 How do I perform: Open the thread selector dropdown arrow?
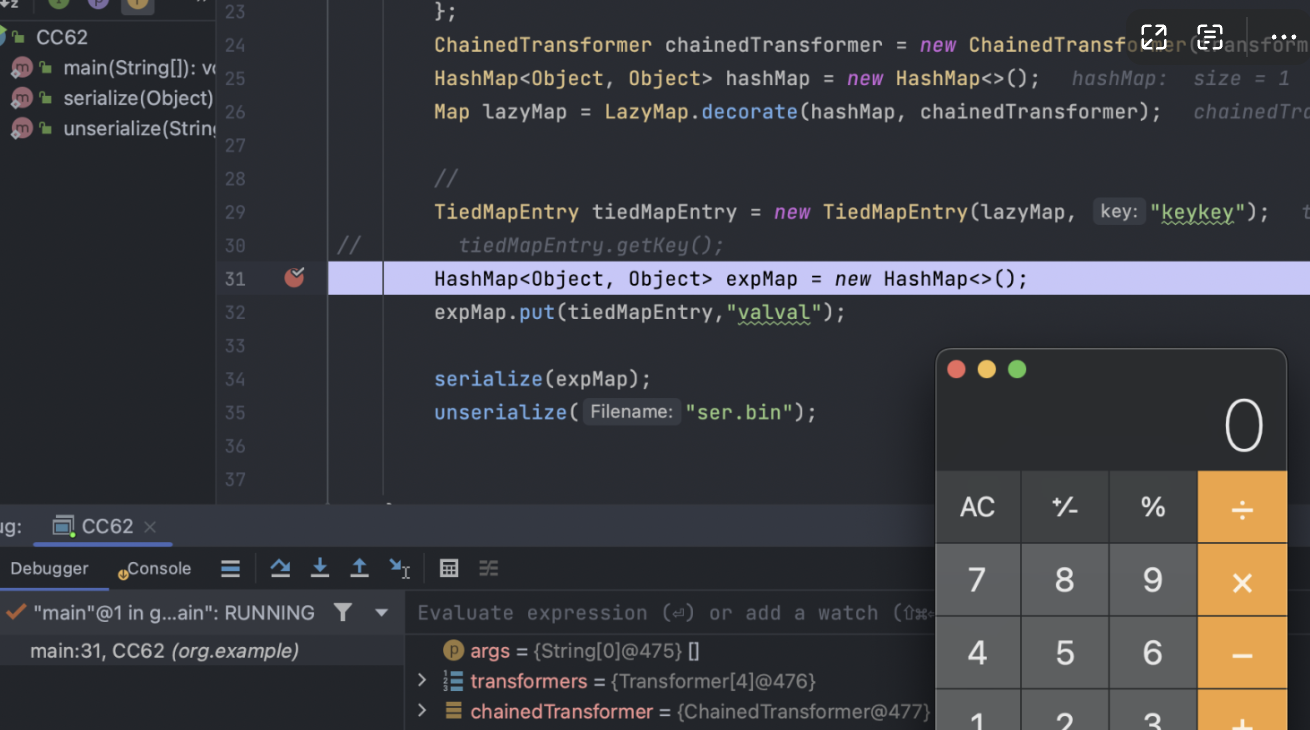381,612
